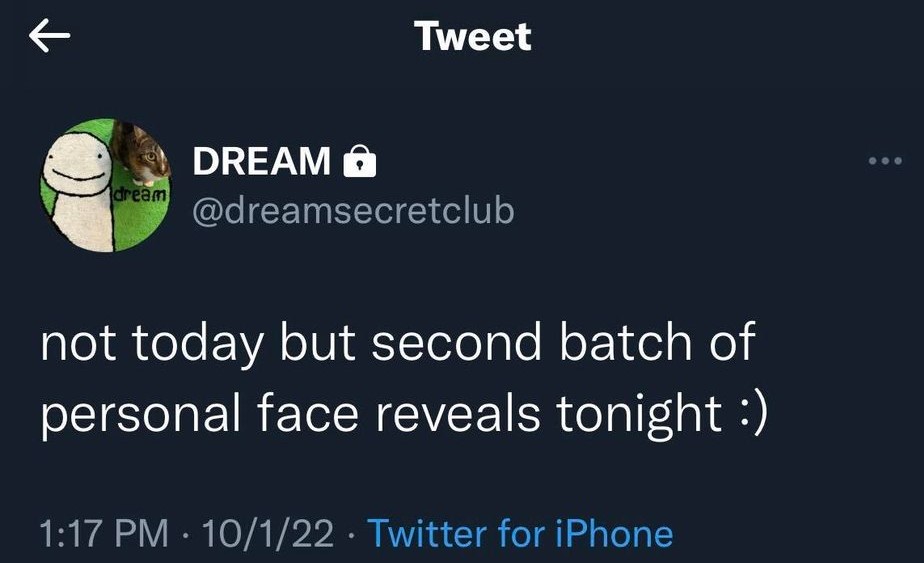Click the protected account lock icon
Image resolution: width=924 pixels, height=563 pixels.
[x=359, y=160]
